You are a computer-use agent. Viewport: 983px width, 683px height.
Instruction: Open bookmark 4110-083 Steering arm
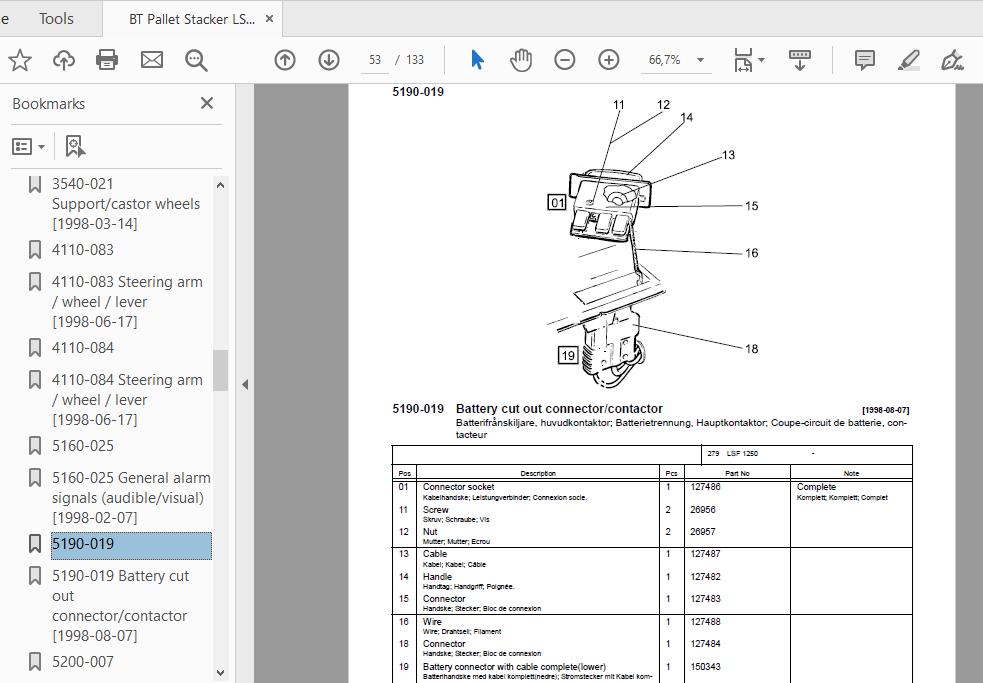click(127, 302)
